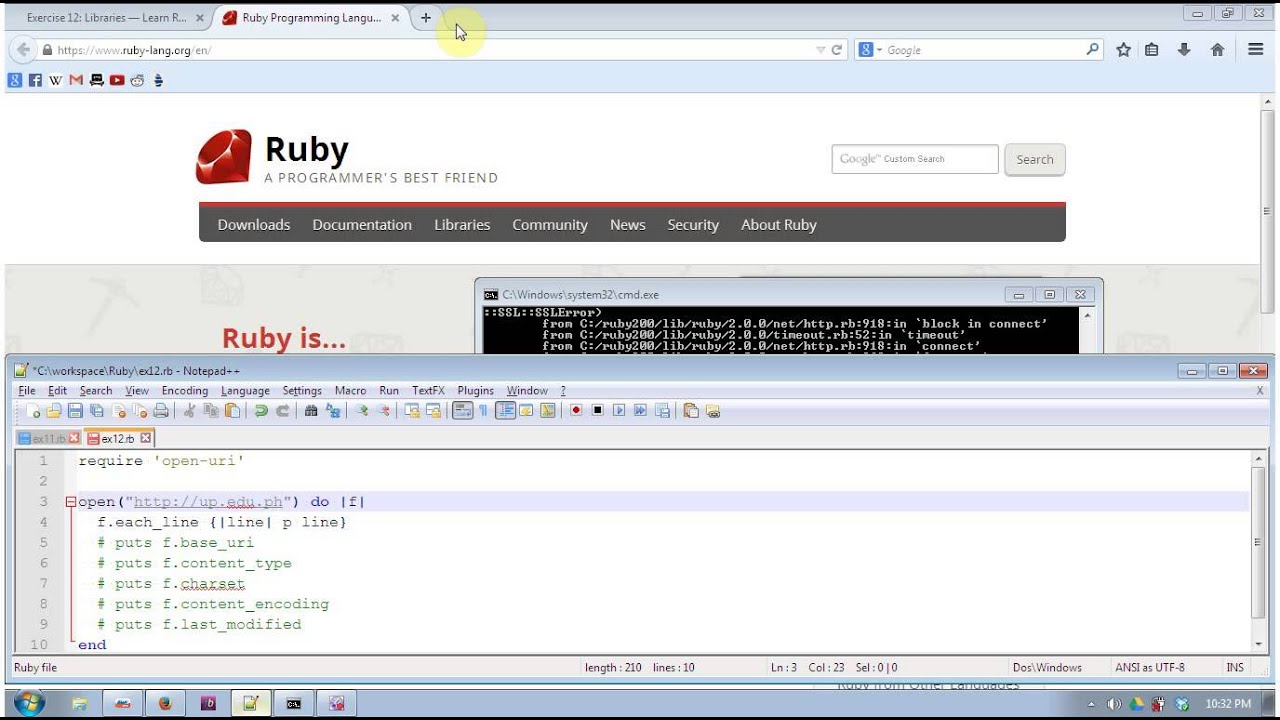The image size is (1280, 720).
Task: Close the ex12.rb tab with its X
Action: click(x=145, y=438)
